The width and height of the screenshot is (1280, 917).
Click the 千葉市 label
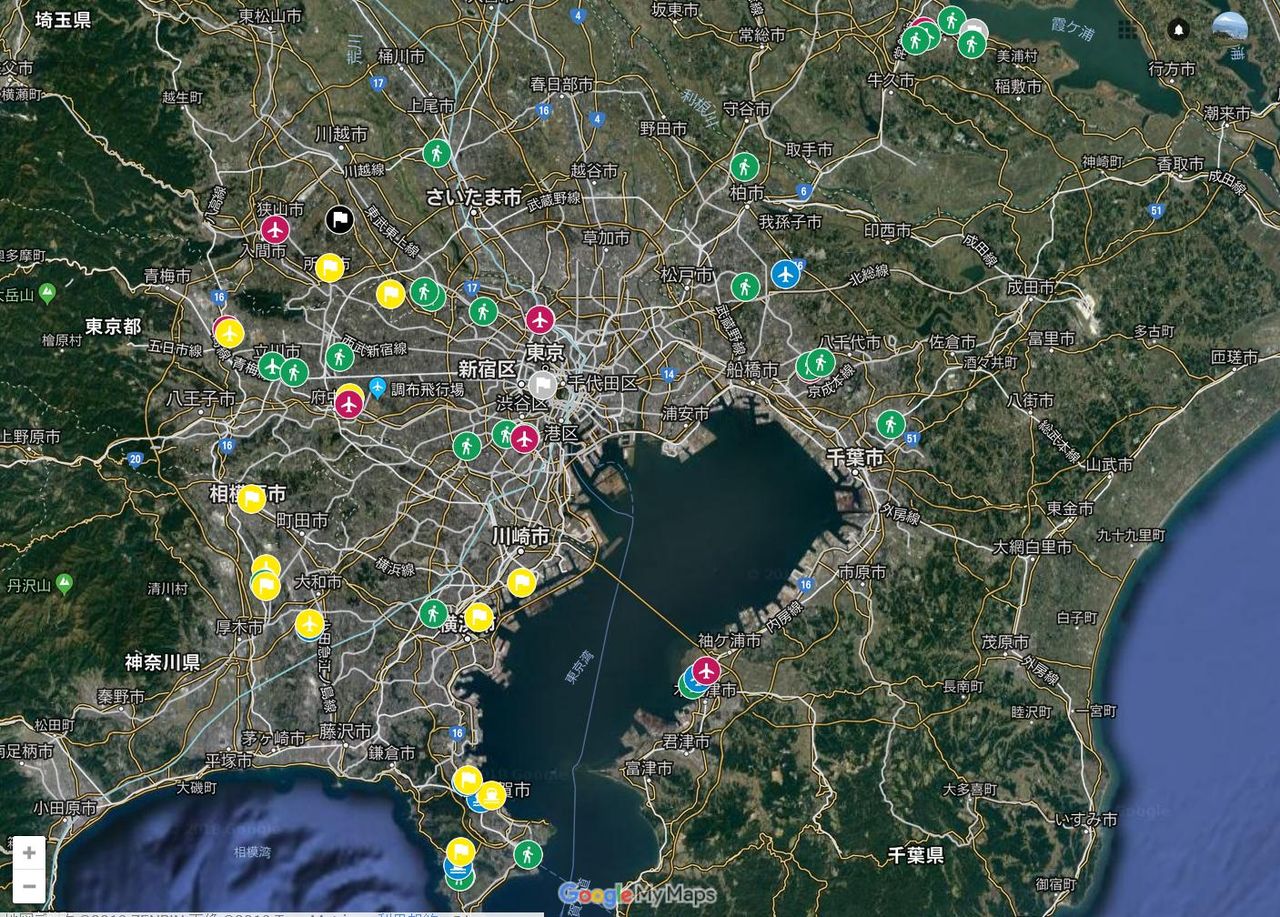pyautogui.click(x=856, y=456)
